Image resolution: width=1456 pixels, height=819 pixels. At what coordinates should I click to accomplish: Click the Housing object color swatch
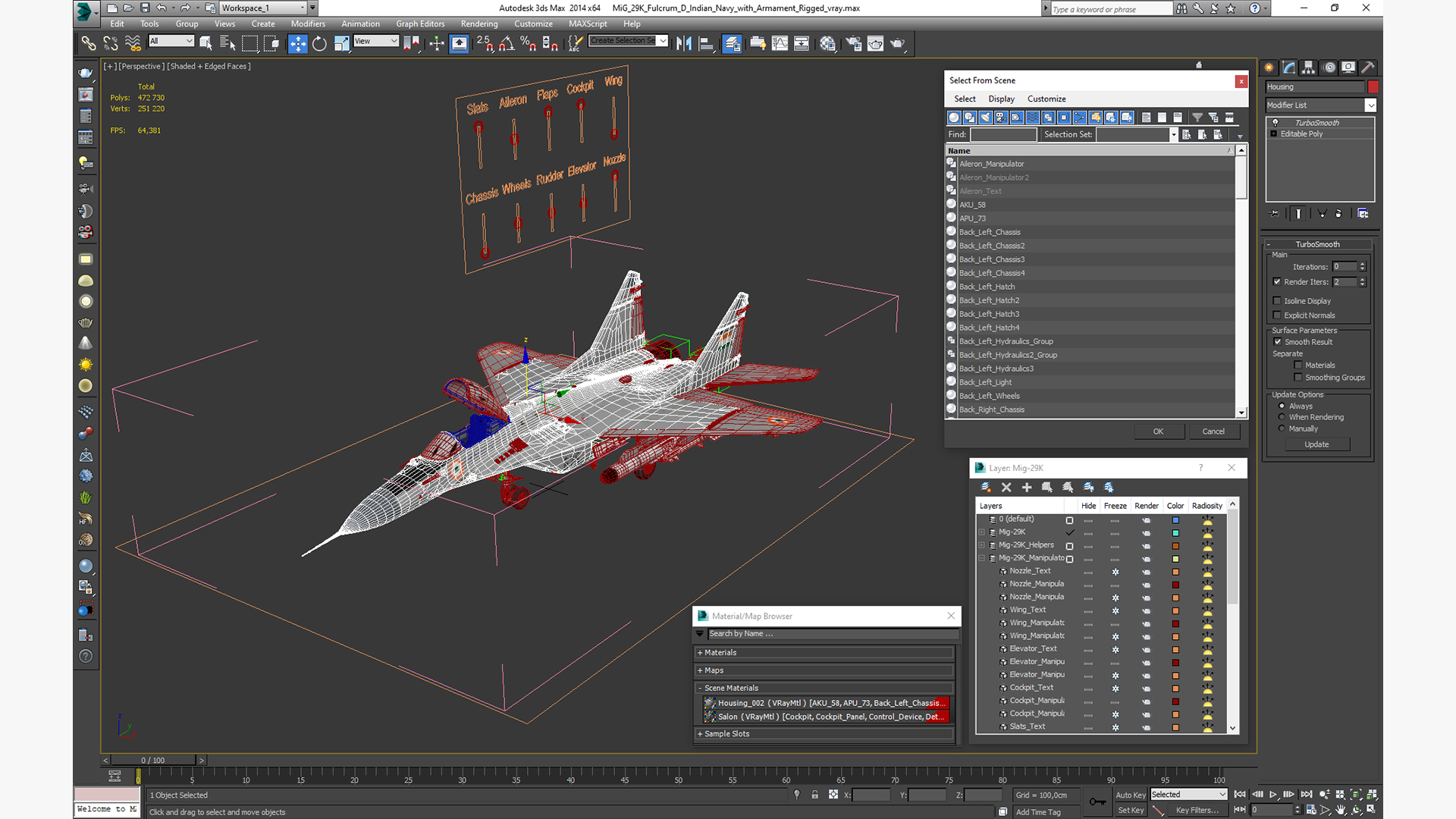tap(1373, 87)
